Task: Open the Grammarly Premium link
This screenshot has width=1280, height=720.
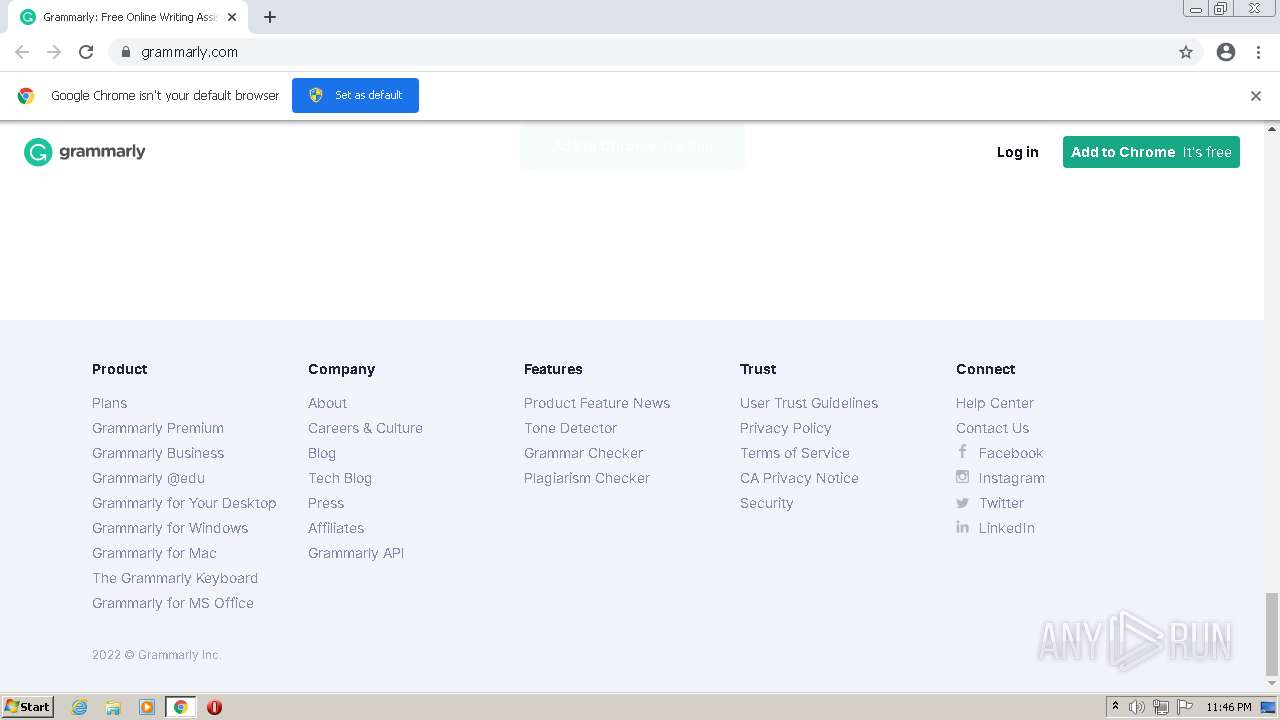Action: point(158,428)
